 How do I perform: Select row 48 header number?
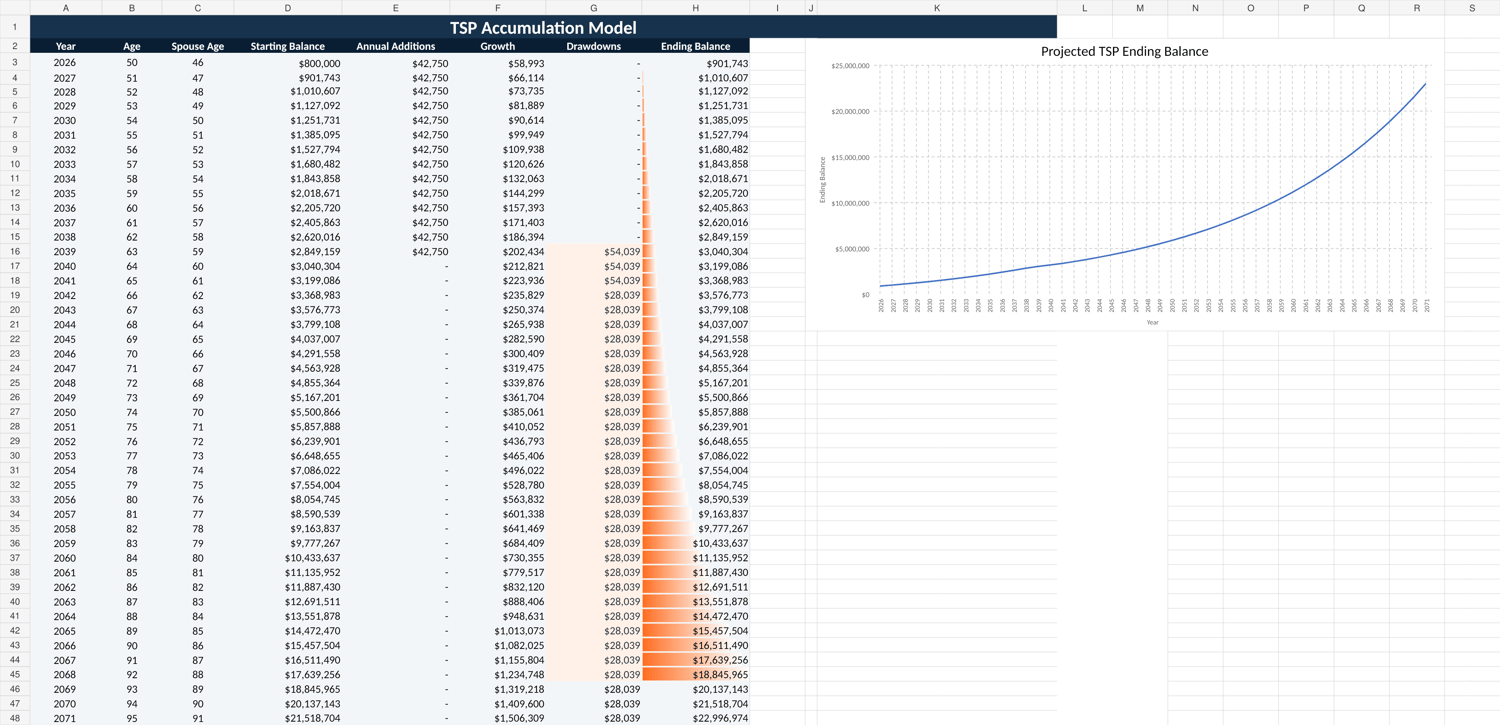click(x=15, y=718)
